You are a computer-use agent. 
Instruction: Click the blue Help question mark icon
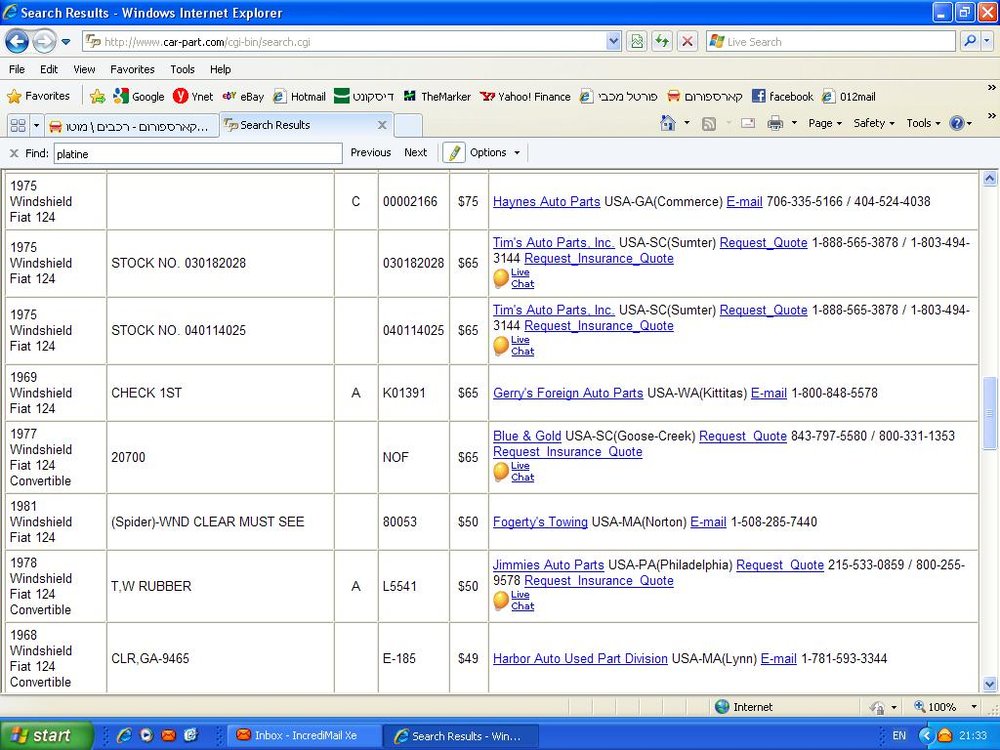(x=957, y=123)
